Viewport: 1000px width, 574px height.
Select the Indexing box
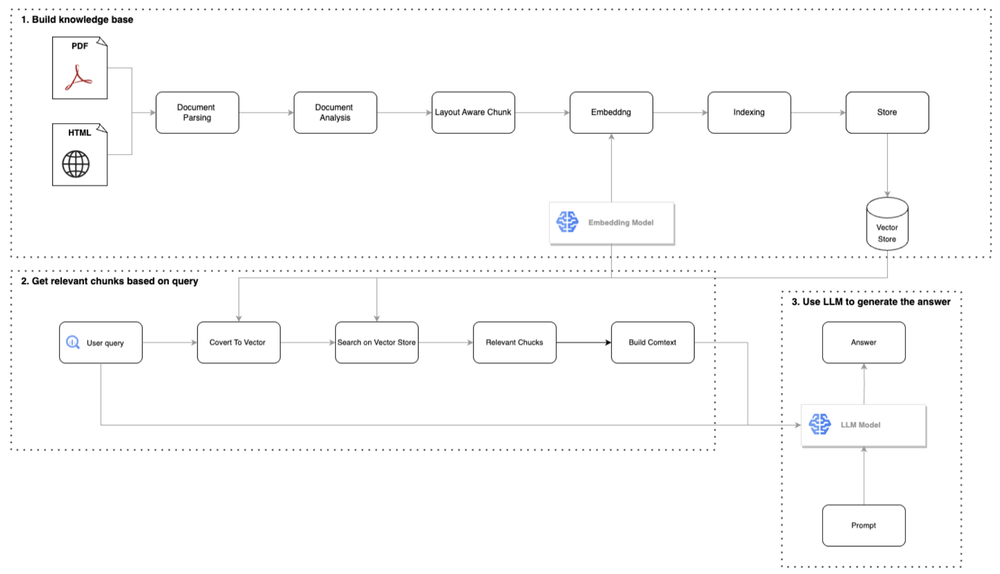749,112
